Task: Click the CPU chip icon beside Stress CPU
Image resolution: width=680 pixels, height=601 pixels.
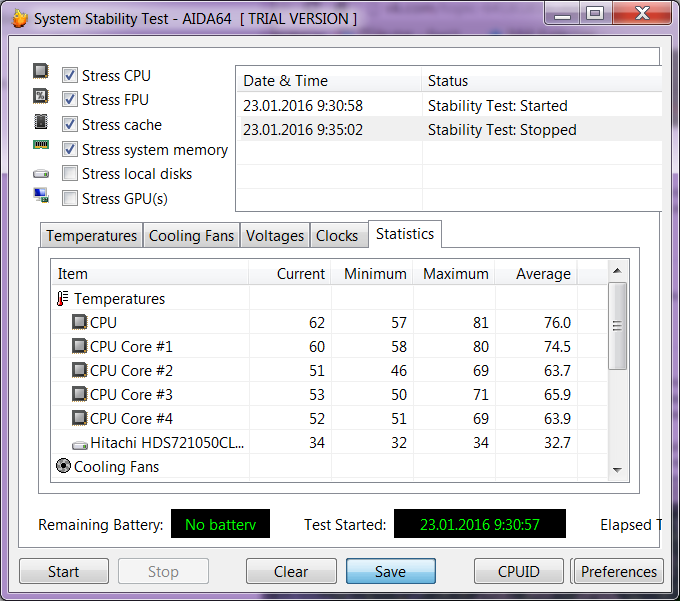Action: pos(41,71)
